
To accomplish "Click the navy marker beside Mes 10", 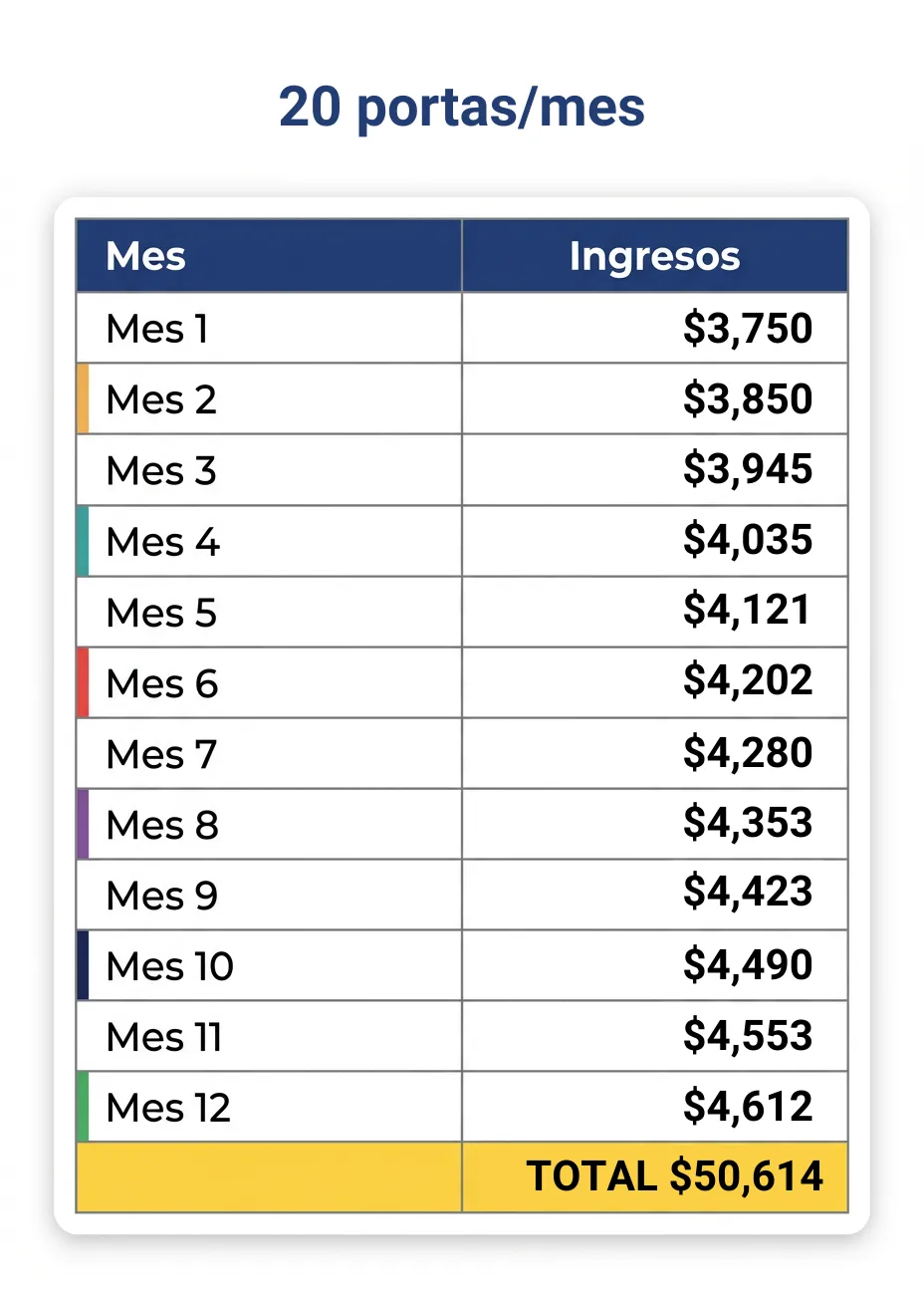I will tap(83, 965).
